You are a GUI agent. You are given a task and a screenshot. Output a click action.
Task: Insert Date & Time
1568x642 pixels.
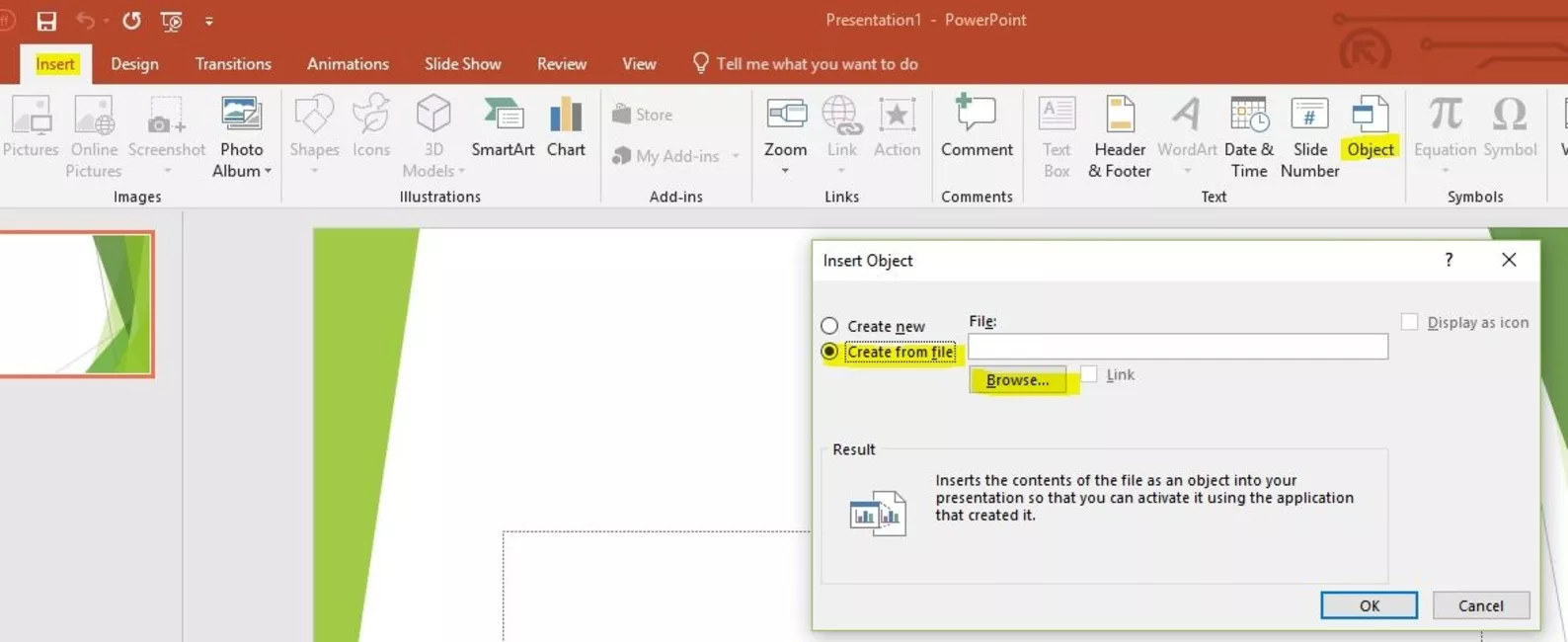pos(1248,136)
